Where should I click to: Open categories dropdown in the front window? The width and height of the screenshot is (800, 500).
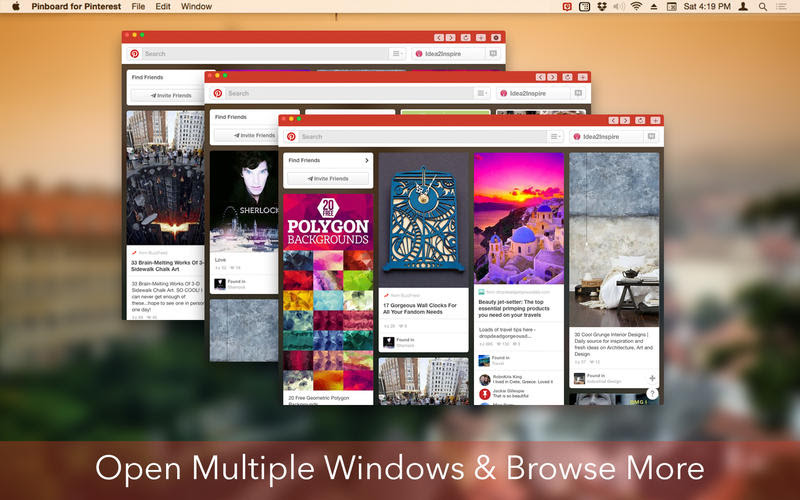tap(555, 137)
